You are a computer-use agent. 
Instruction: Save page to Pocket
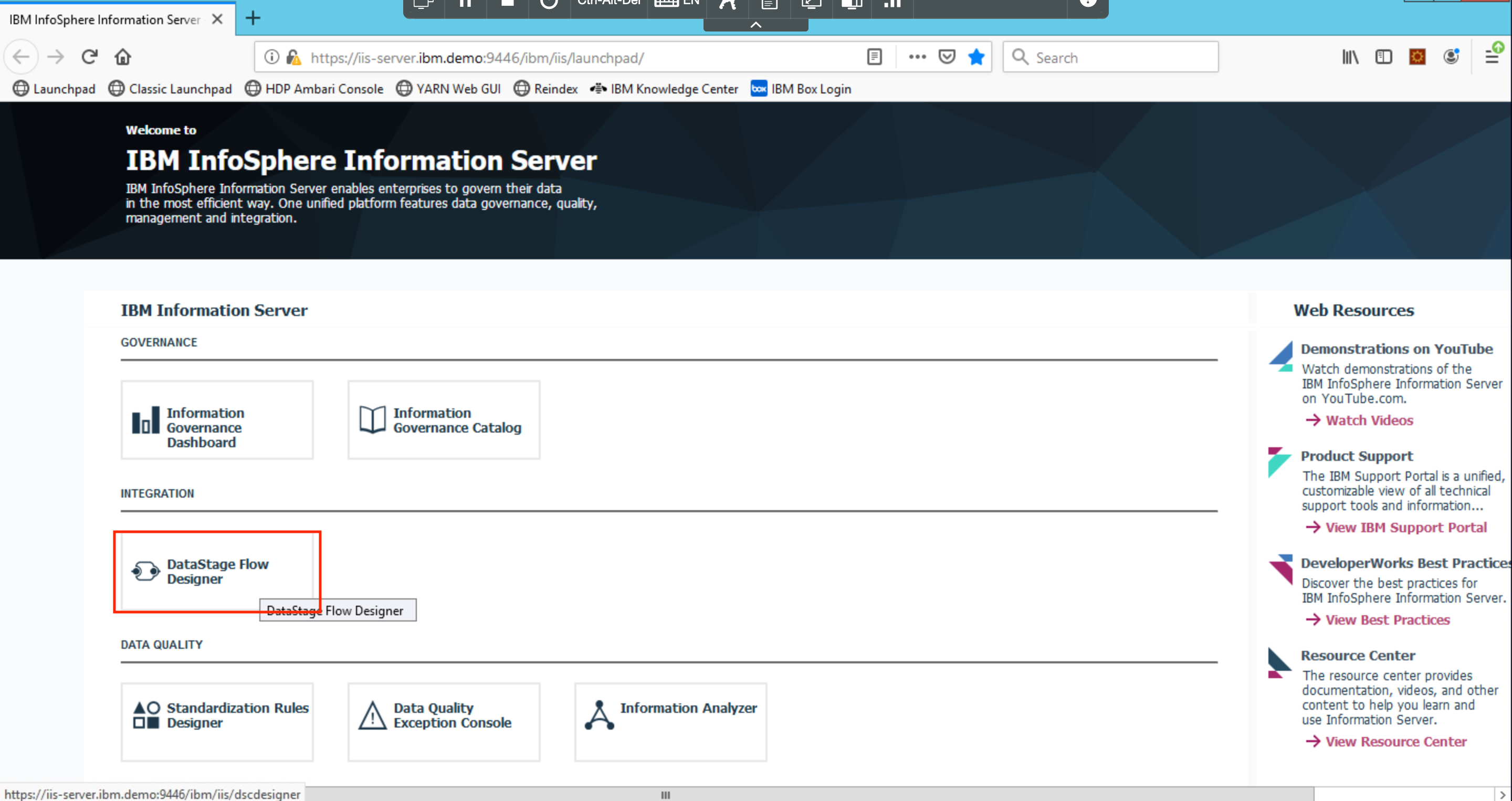coord(947,57)
